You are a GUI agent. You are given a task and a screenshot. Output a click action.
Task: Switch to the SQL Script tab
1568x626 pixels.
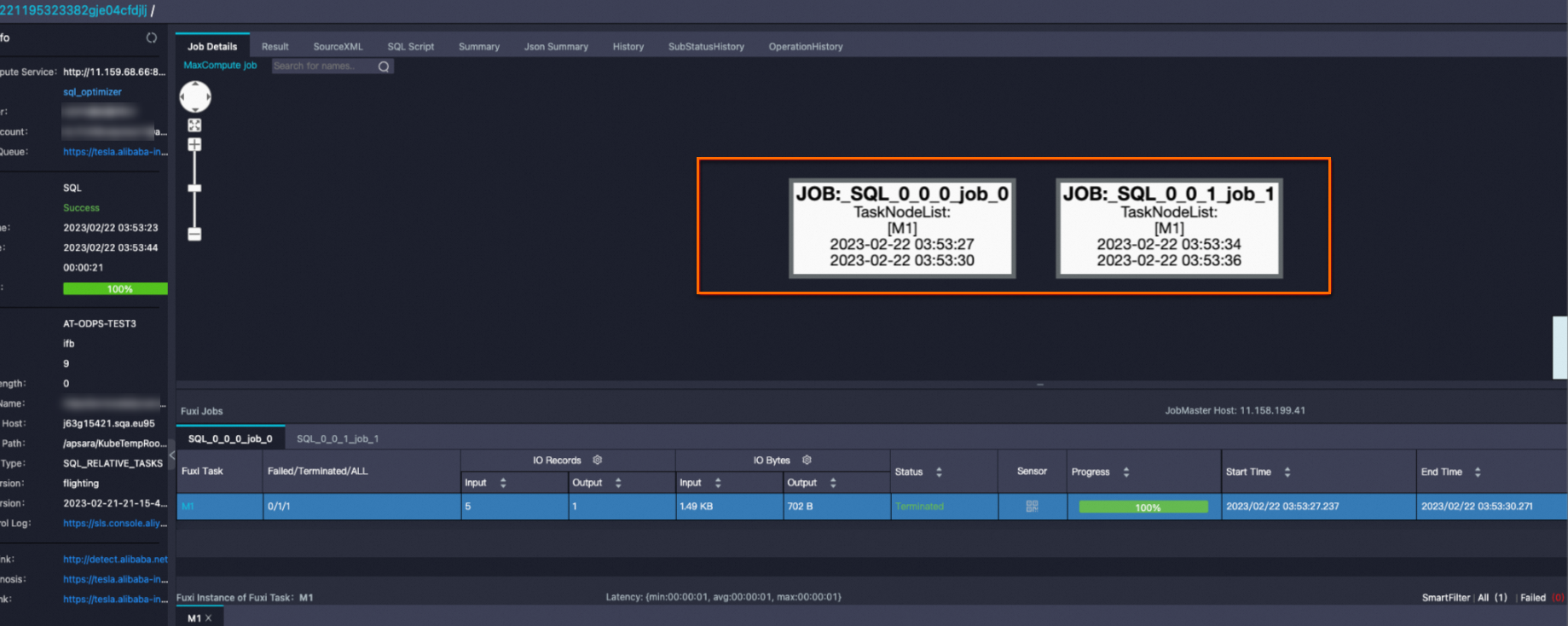410,47
